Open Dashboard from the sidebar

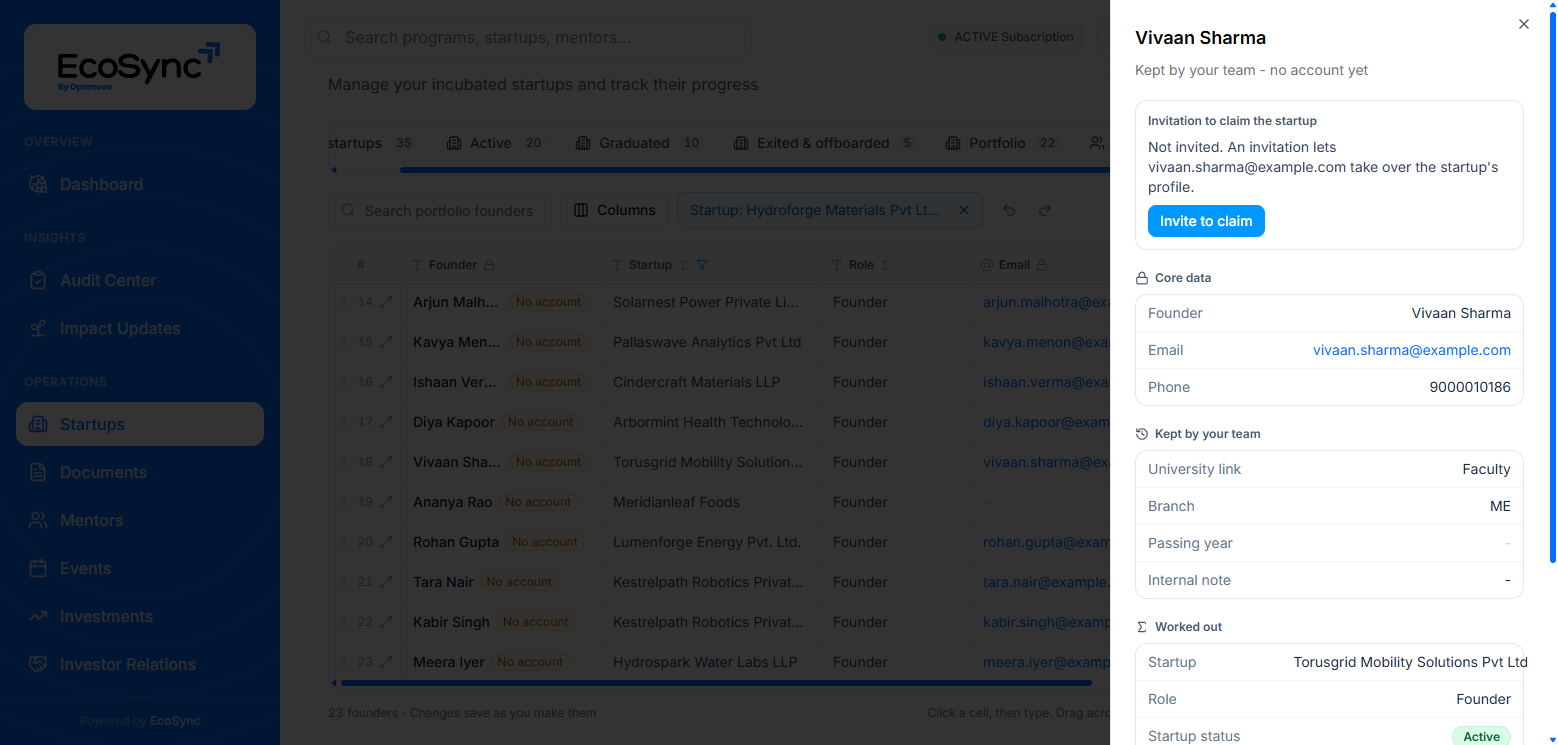tap(140, 184)
